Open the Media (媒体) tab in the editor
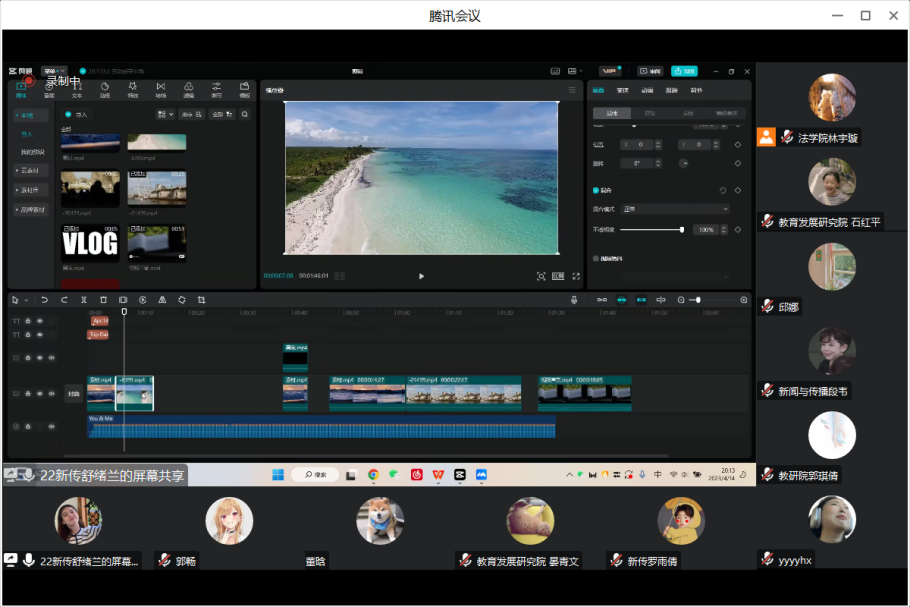The height and width of the screenshot is (607, 910). 21,90
